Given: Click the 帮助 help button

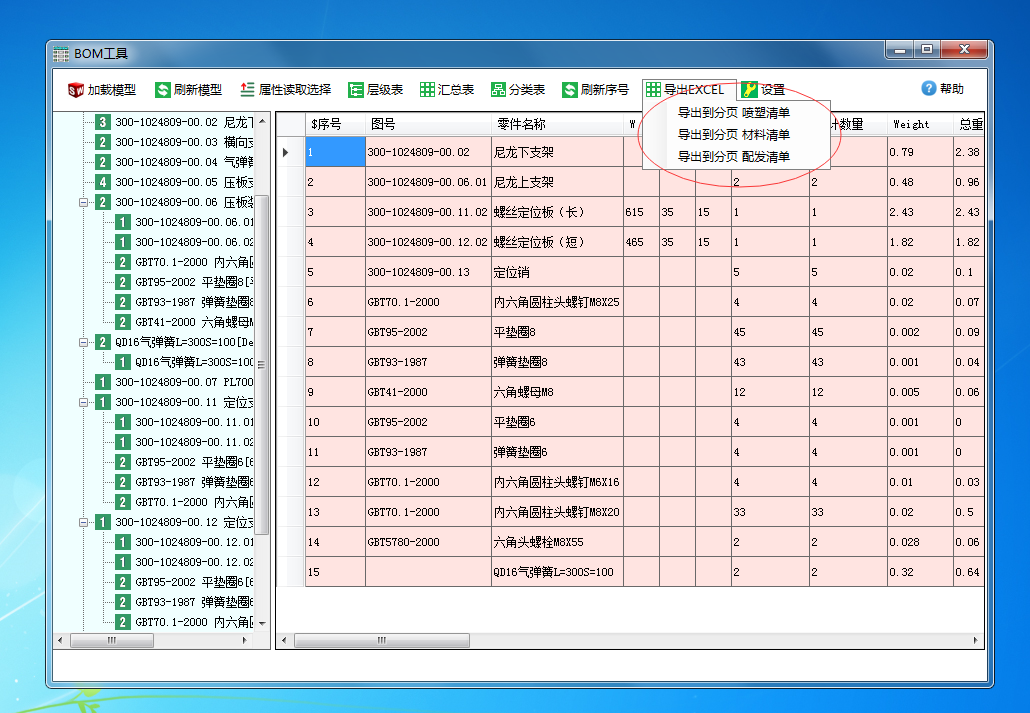Looking at the screenshot, I should (941, 88).
